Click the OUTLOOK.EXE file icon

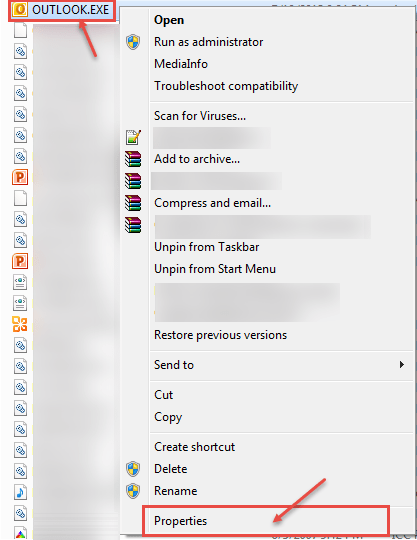pyautogui.click(x=20, y=9)
